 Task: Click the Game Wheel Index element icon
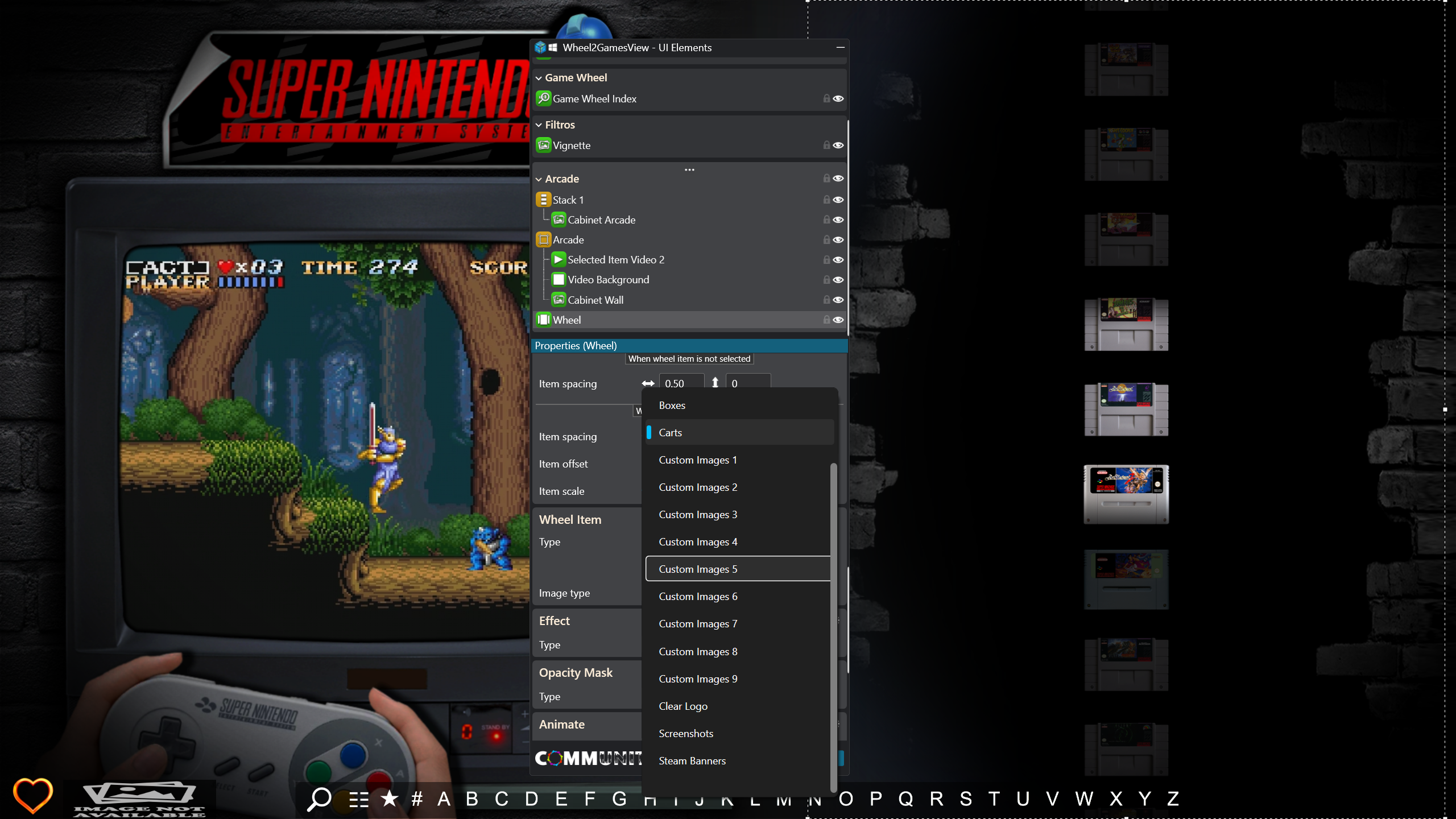(544, 98)
